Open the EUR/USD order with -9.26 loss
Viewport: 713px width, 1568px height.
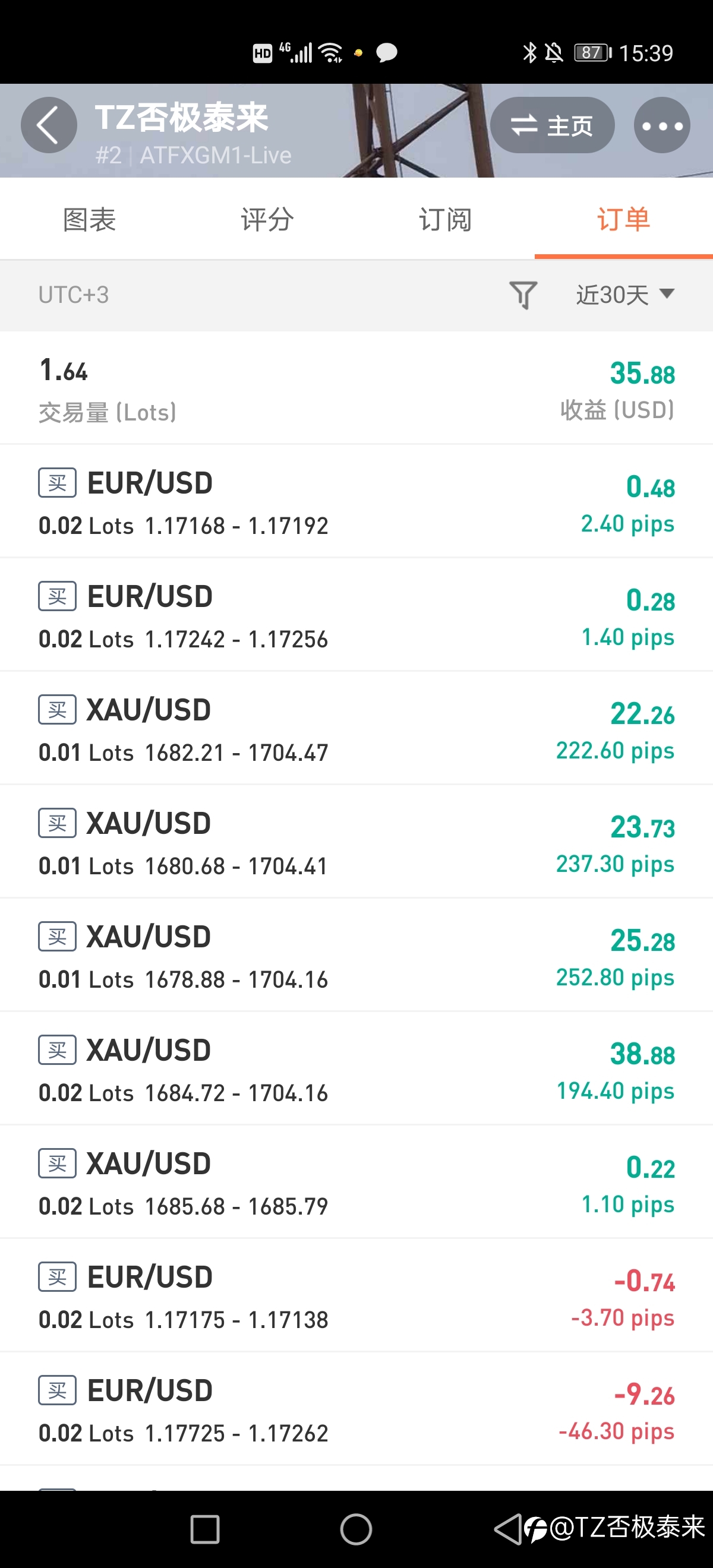point(356,1409)
